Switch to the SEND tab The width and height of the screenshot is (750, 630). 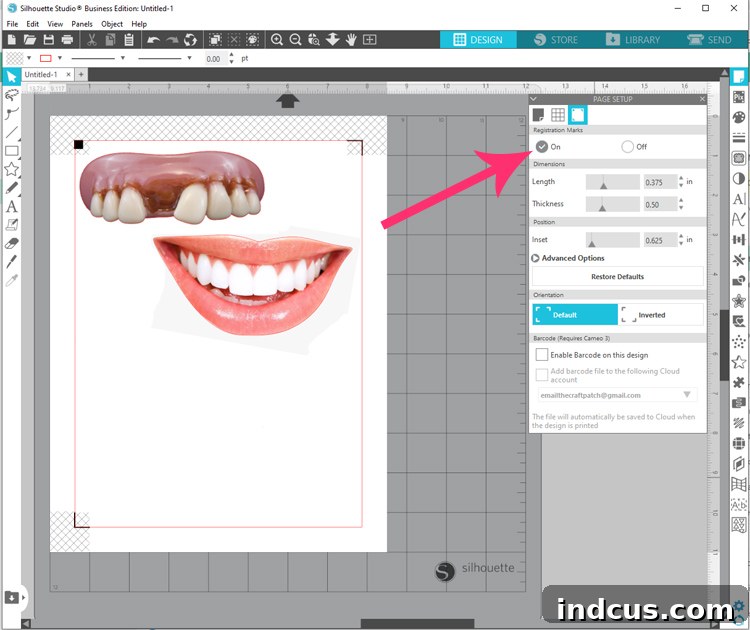click(x=710, y=40)
